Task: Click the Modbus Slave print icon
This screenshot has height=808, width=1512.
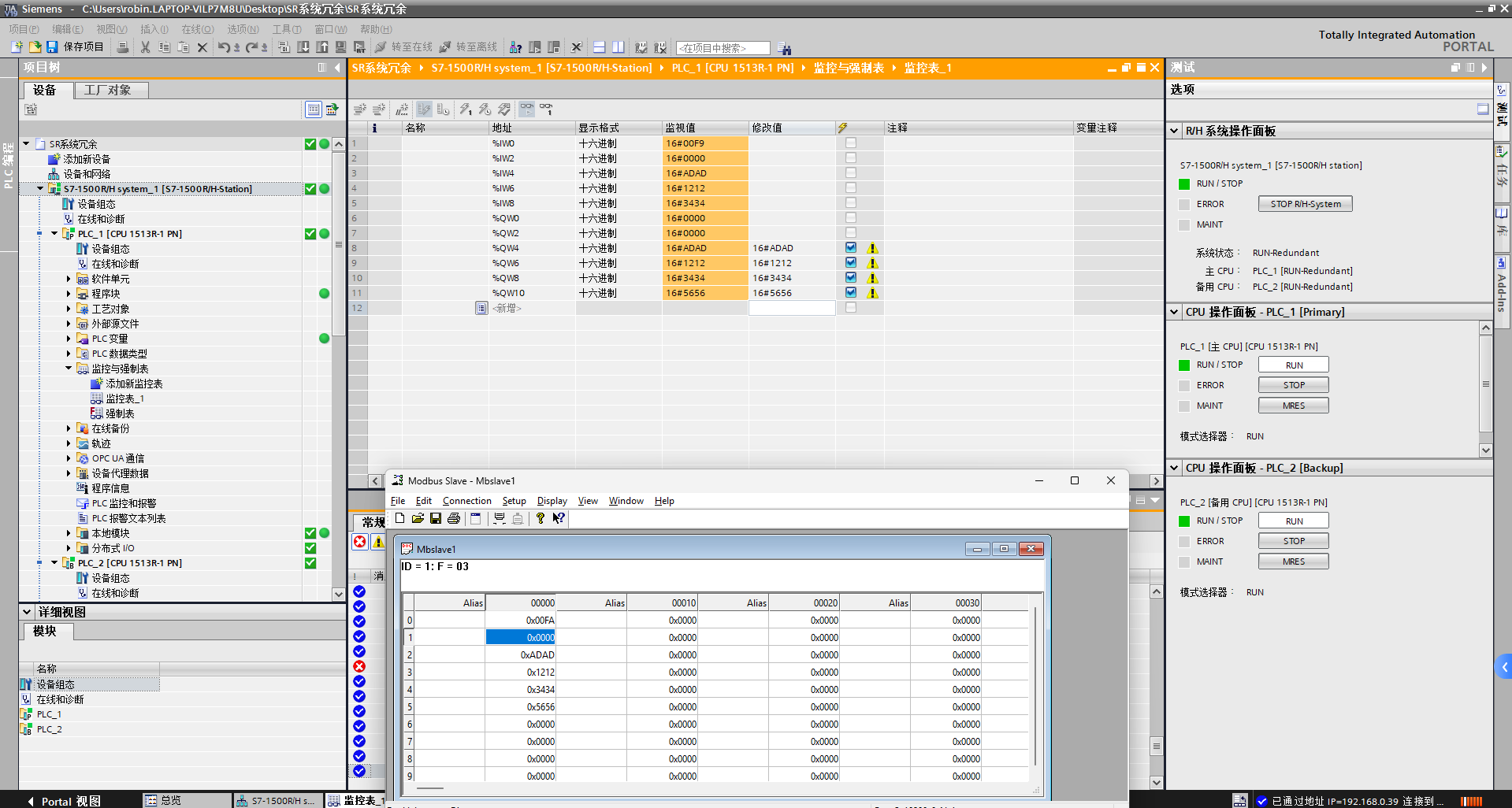Action: click(x=454, y=518)
